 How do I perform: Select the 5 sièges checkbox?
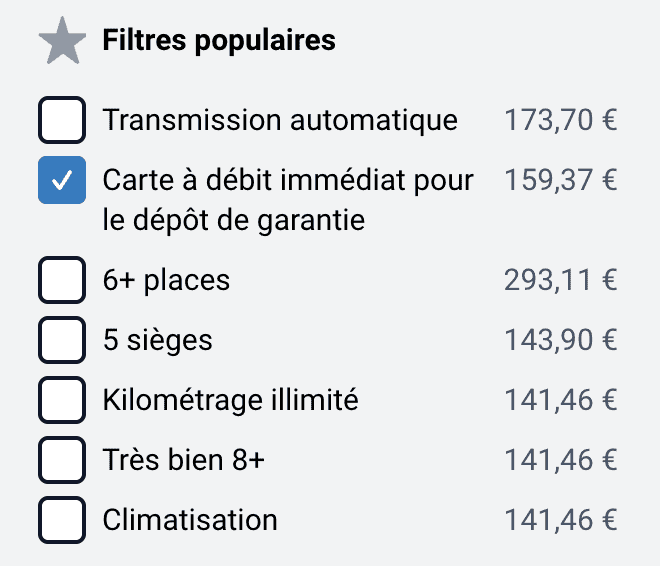(62, 340)
